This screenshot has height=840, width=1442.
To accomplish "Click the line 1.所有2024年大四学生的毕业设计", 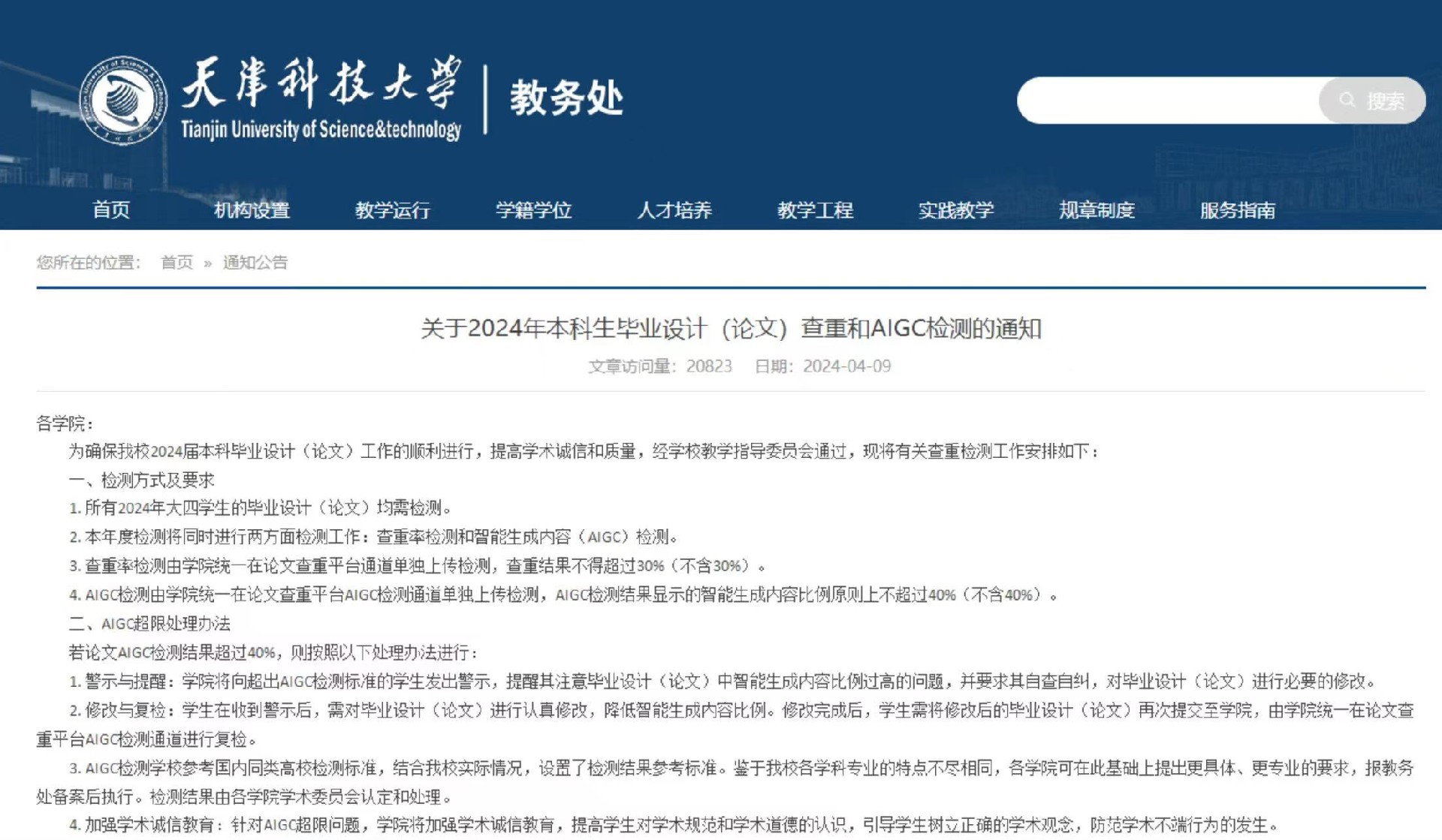I will coord(261,508).
